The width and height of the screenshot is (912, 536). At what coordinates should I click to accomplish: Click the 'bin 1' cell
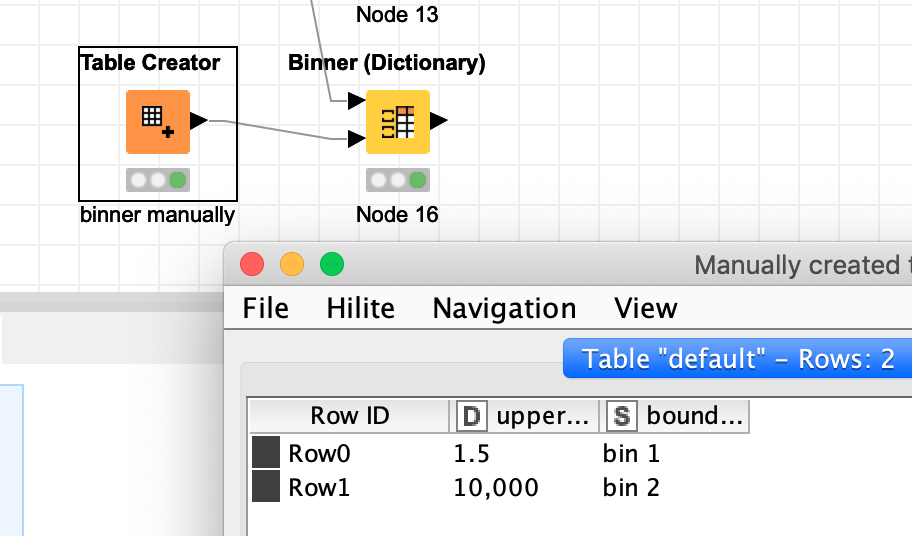[631, 453]
